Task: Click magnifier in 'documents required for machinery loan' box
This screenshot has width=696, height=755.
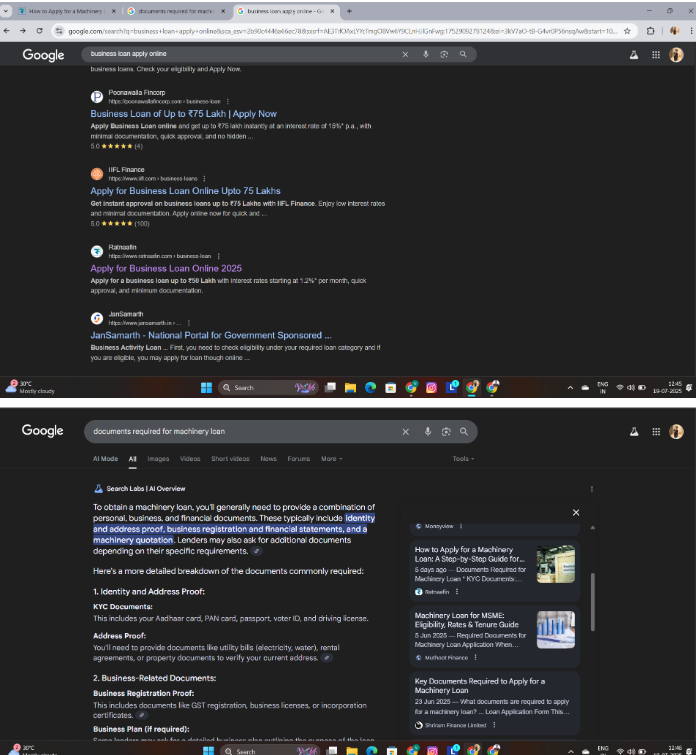Action: (x=464, y=431)
